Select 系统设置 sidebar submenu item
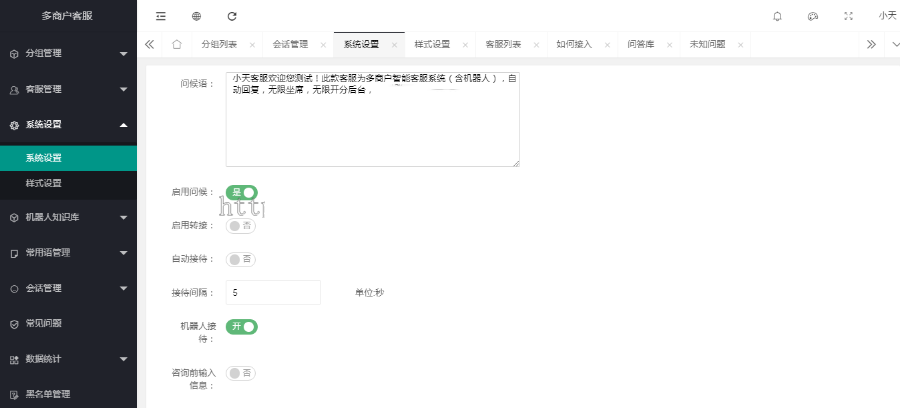 (68, 158)
